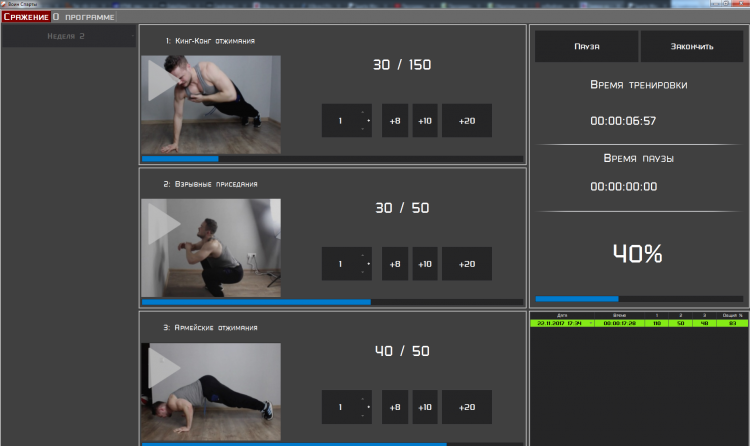Screen dimensions: 750x446
Task: Add +20 reps to King-Kong push-ups
Action: pos(467,121)
